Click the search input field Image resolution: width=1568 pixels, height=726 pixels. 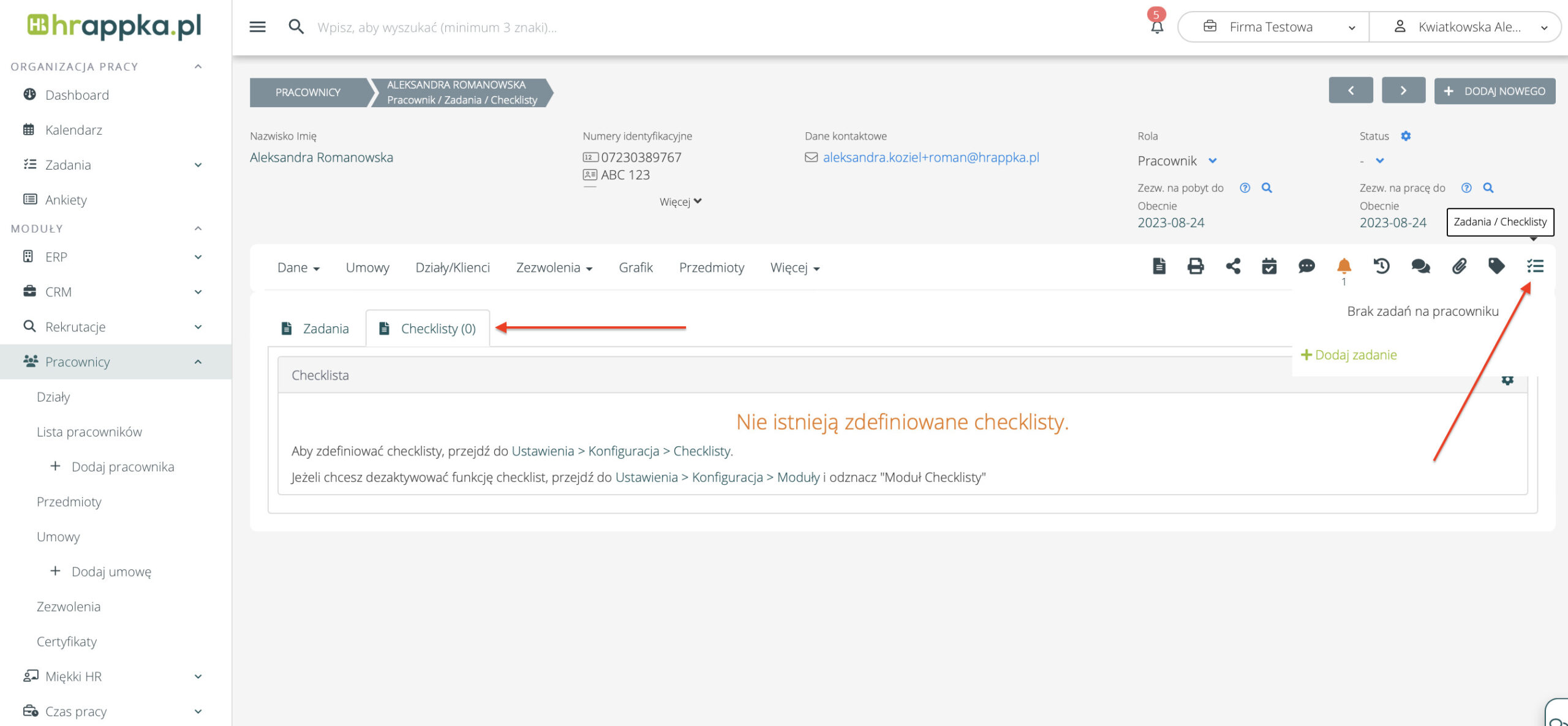(x=437, y=27)
